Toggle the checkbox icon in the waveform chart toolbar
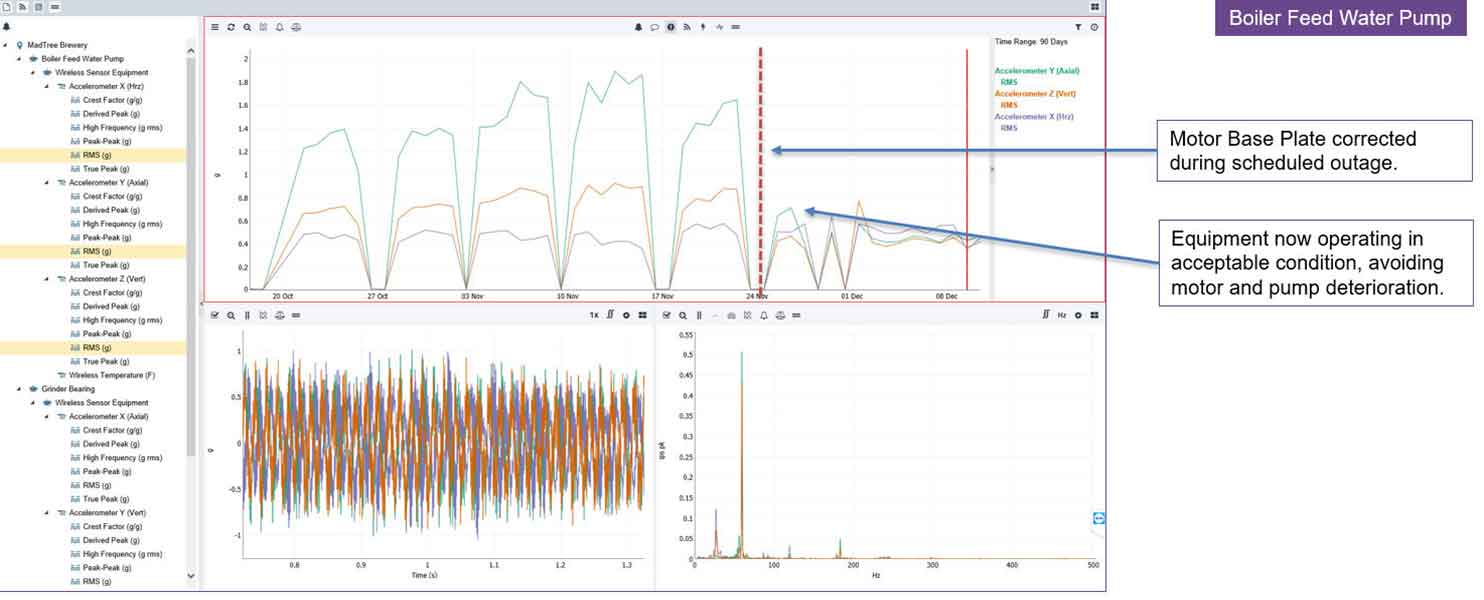The height and width of the screenshot is (600, 1484). pos(215,315)
